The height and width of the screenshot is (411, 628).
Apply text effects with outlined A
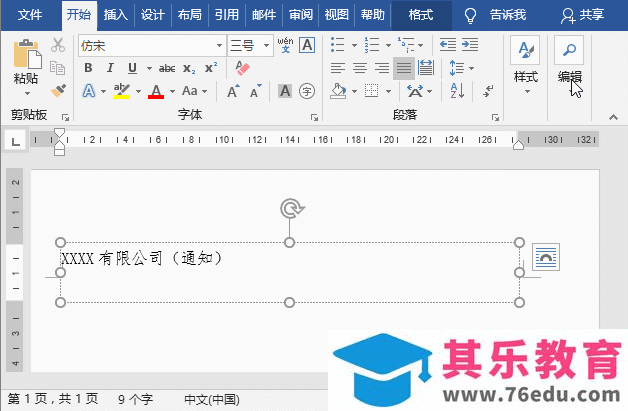tap(89, 91)
